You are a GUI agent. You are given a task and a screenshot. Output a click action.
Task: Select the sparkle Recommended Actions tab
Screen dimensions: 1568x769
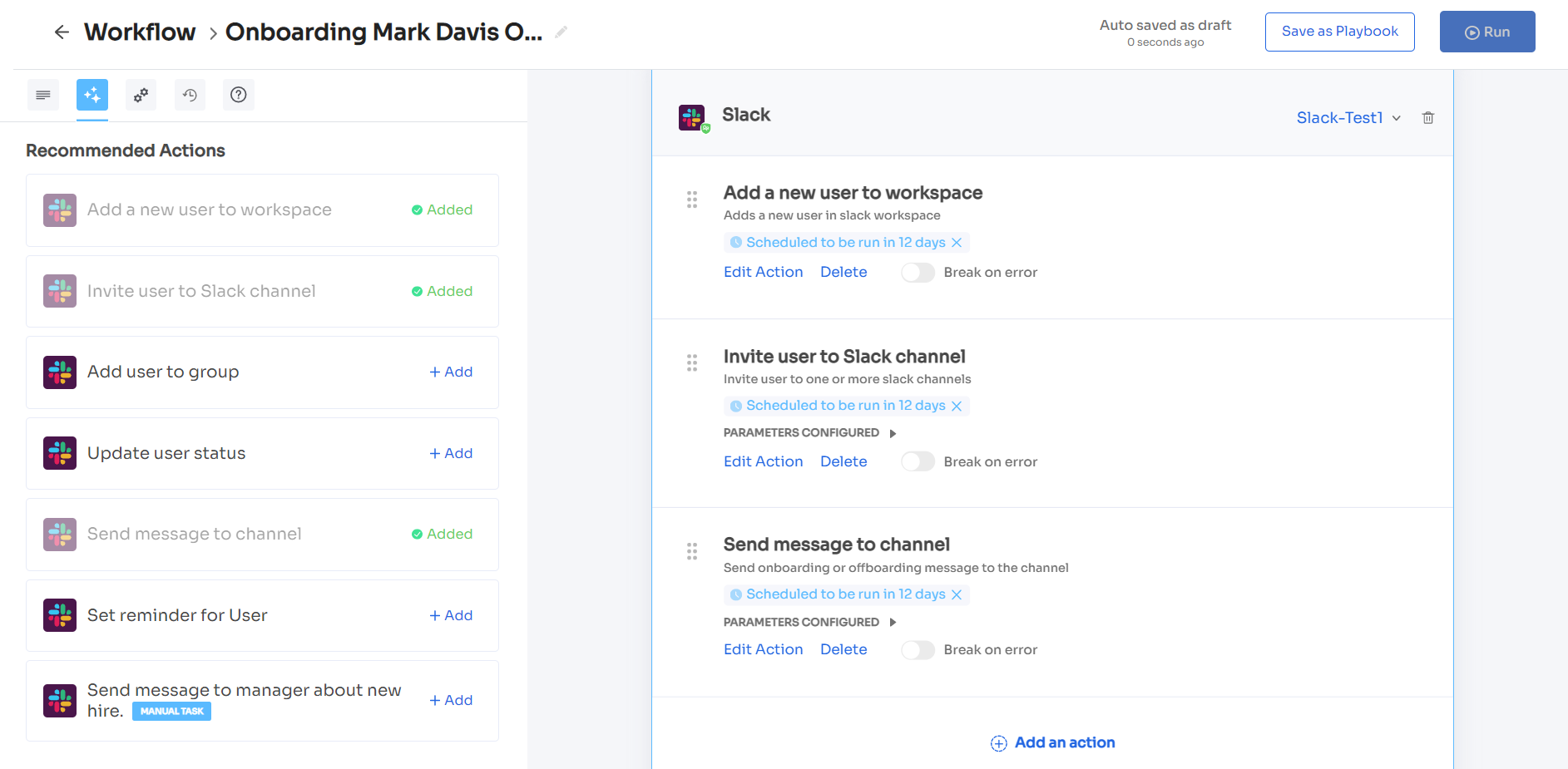(x=92, y=95)
